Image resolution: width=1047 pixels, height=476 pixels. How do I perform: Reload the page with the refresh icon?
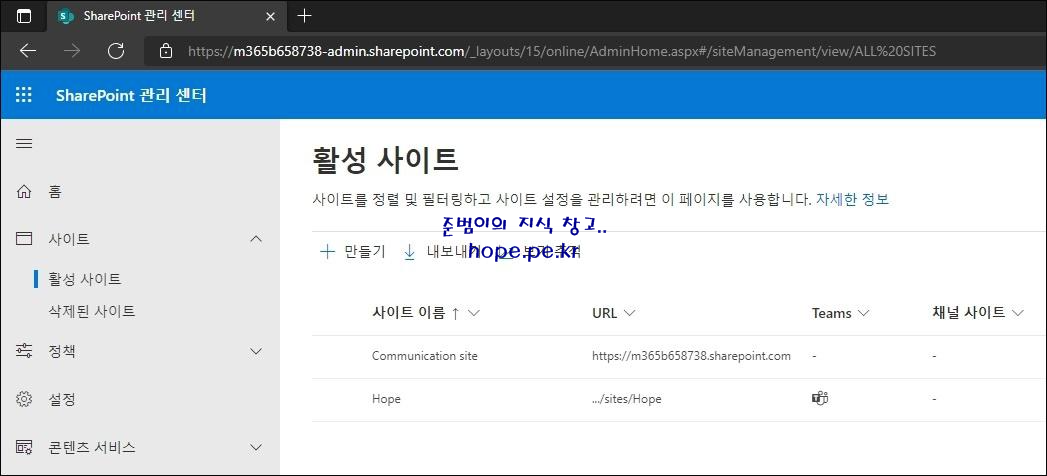116,51
